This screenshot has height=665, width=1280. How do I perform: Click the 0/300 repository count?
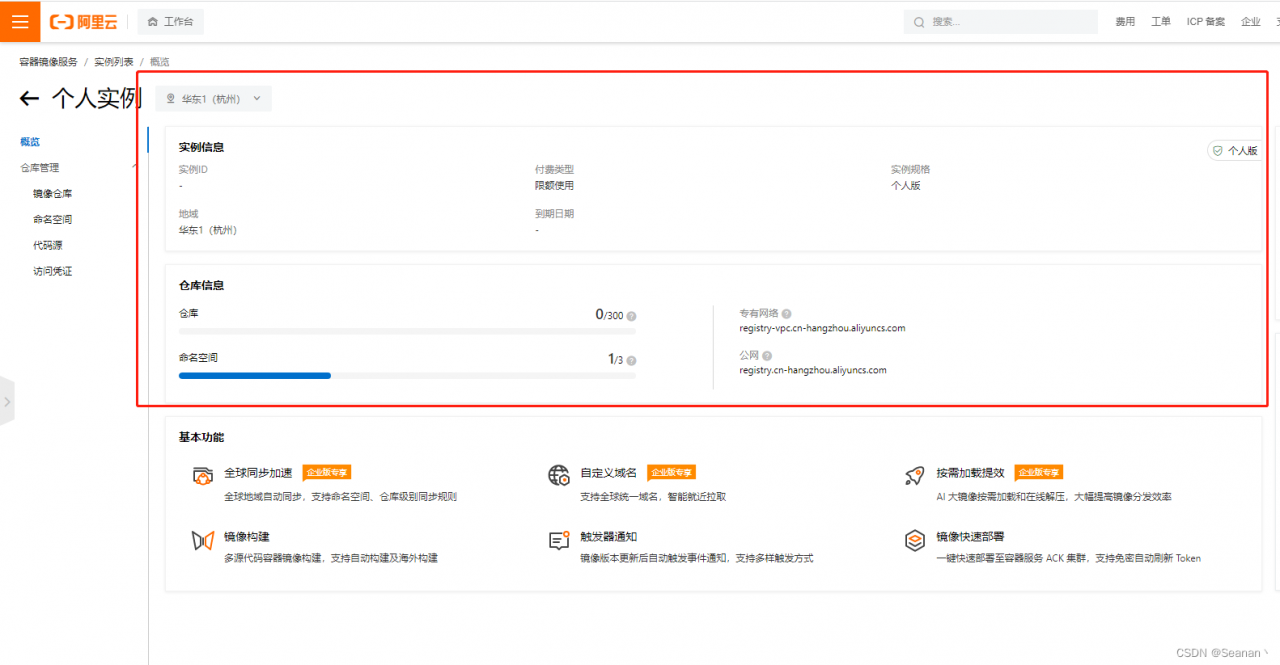click(609, 315)
